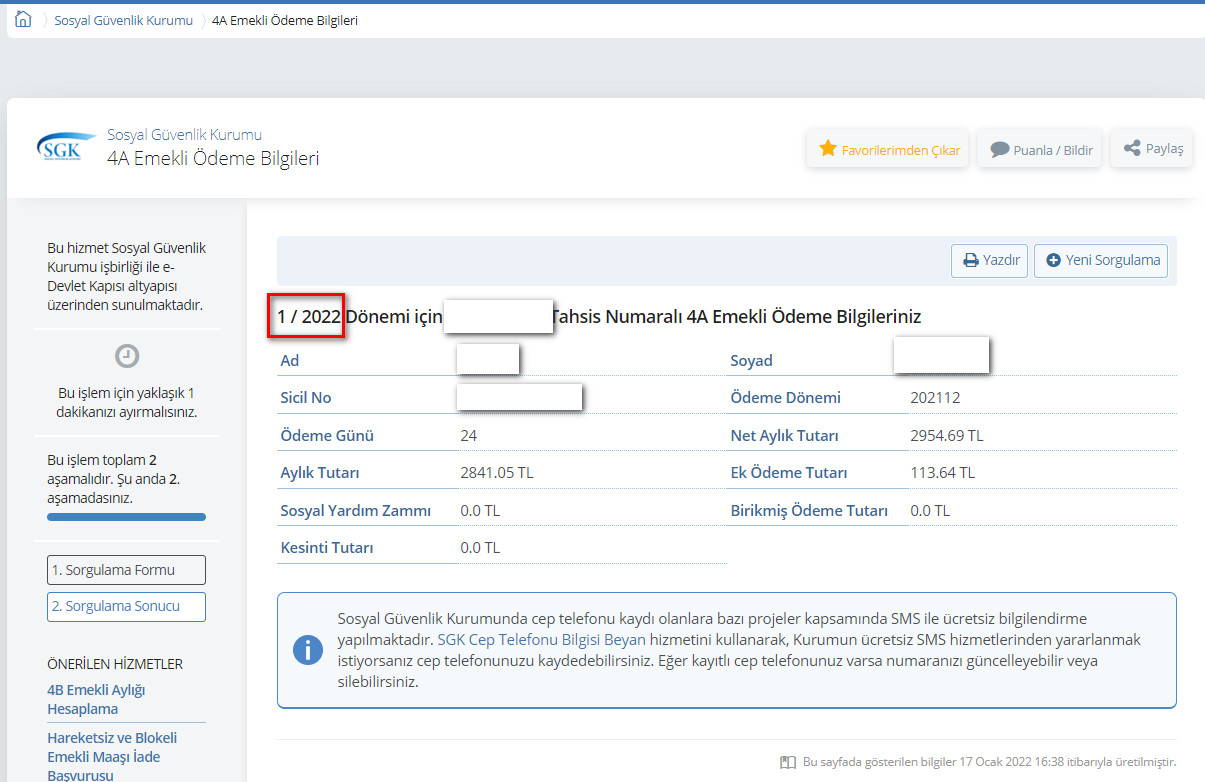The height and width of the screenshot is (782, 1205).
Task: Open the 4B Emekli Aylığı Hesaplama link
Action: [96, 699]
